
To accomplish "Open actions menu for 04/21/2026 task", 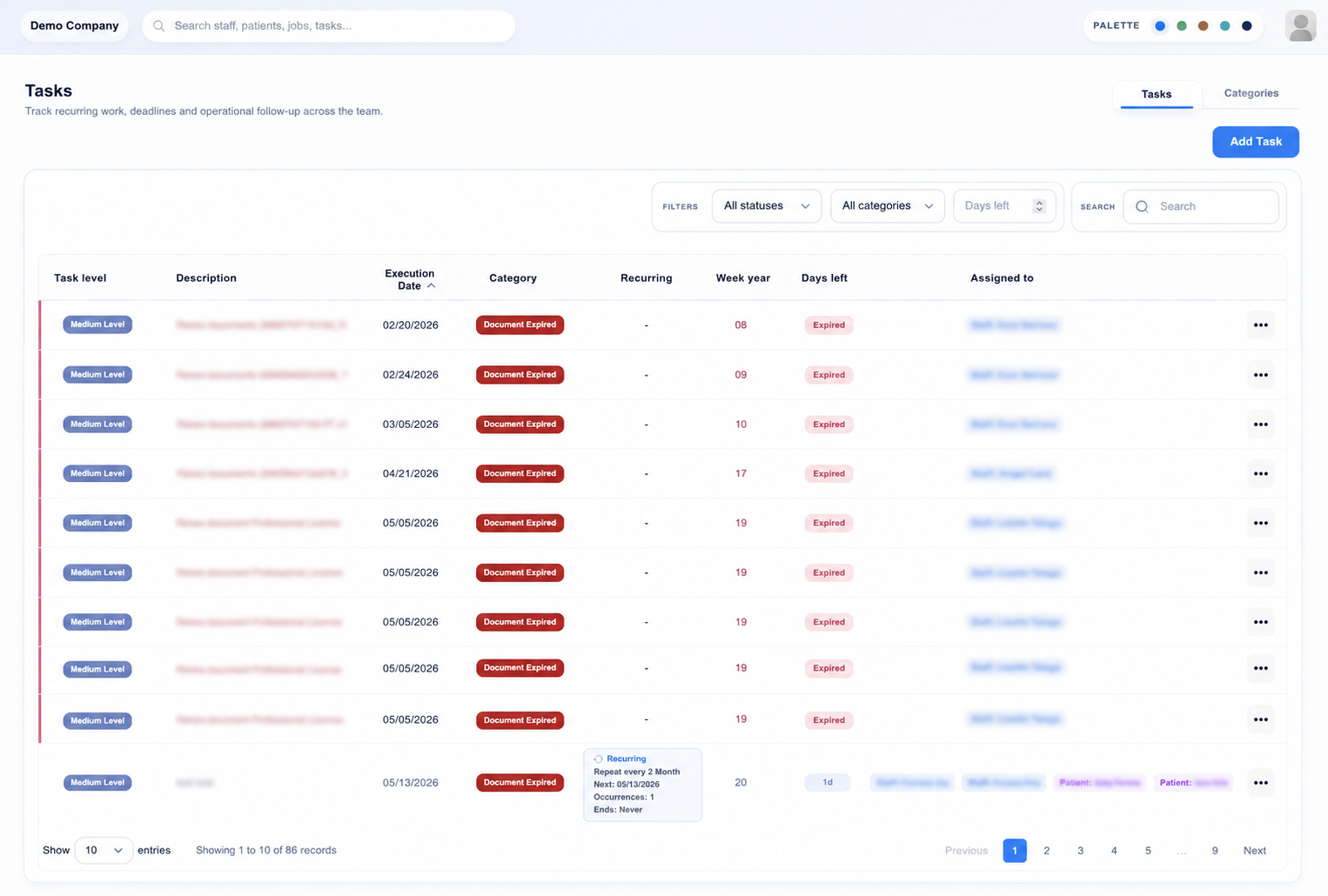I will (1260, 474).
